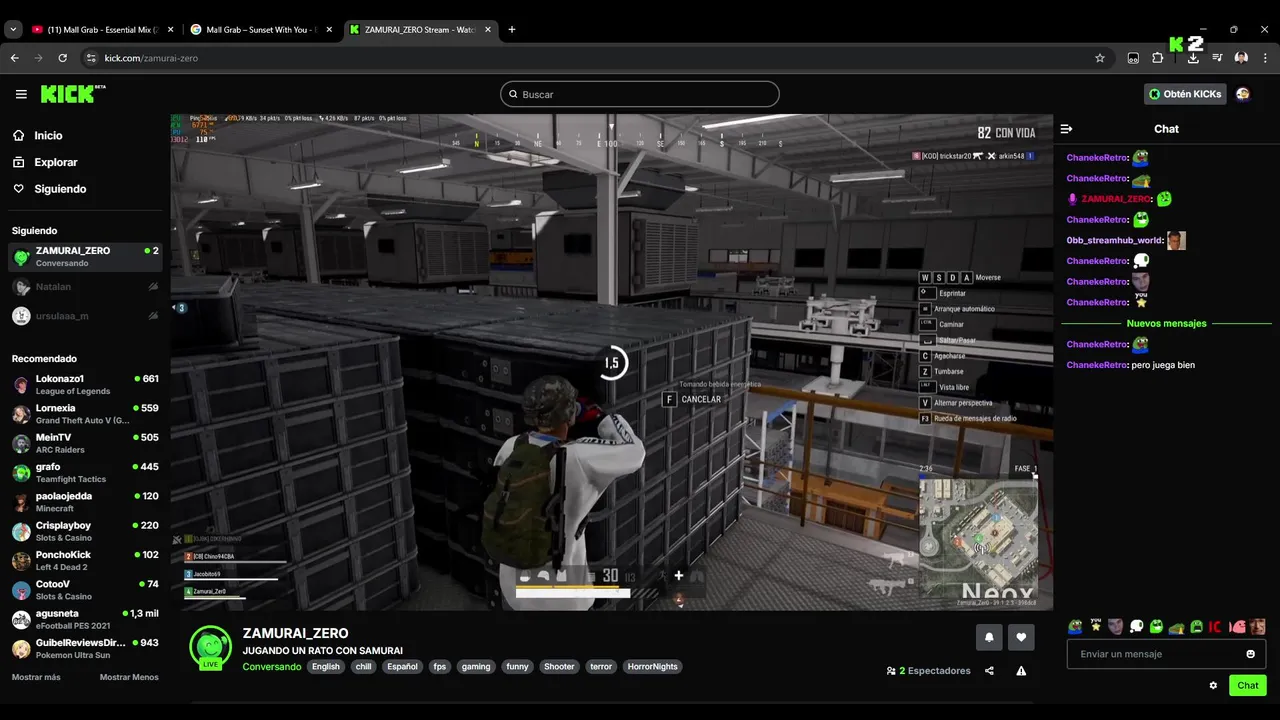
Task: Reload the page in Chrome
Action: point(62,58)
